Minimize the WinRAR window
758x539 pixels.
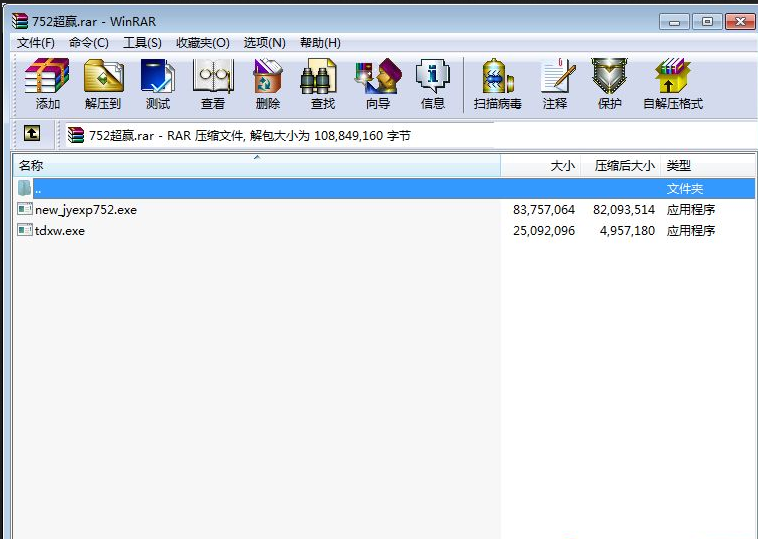[x=674, y=22]
